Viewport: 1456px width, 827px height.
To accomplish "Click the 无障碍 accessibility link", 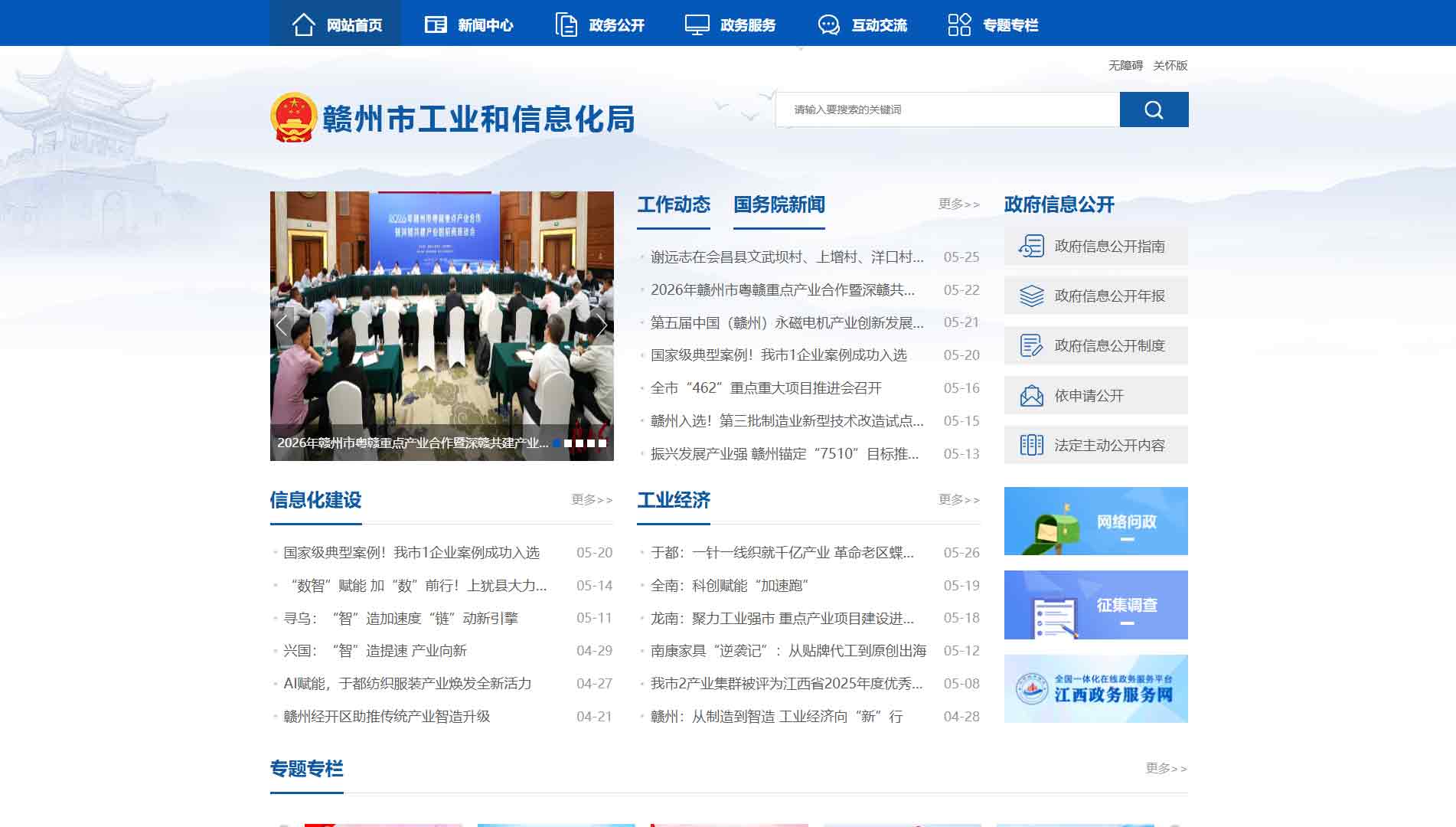I will tap(1125, 65).
